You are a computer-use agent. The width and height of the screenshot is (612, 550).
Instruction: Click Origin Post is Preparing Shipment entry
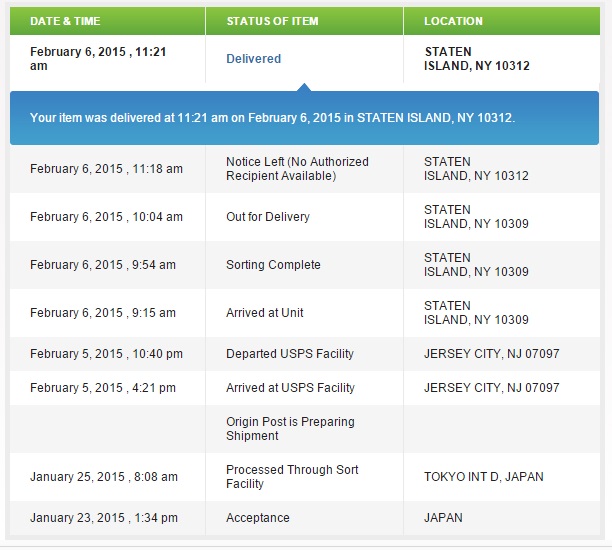click(290, 429)
